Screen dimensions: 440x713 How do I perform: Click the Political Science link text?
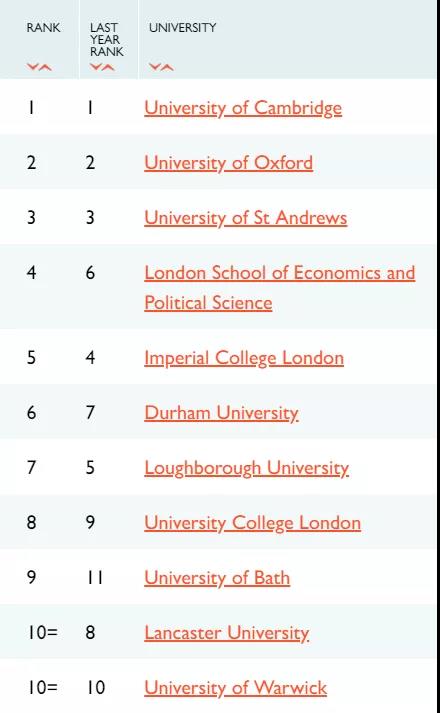click(x=208, y=303)
